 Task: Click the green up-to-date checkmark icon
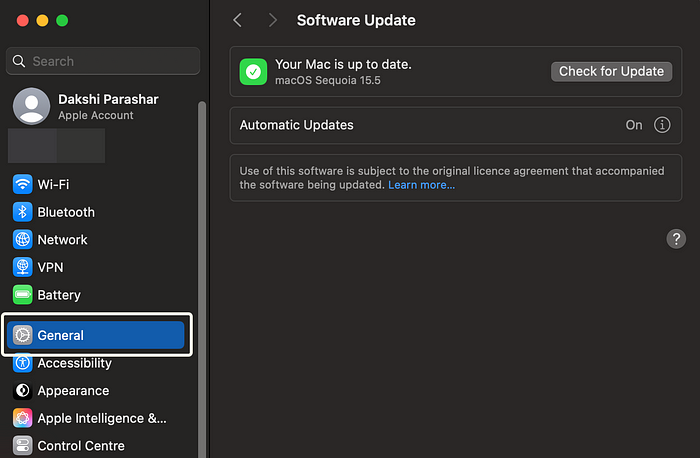click(x=253, y=71)
